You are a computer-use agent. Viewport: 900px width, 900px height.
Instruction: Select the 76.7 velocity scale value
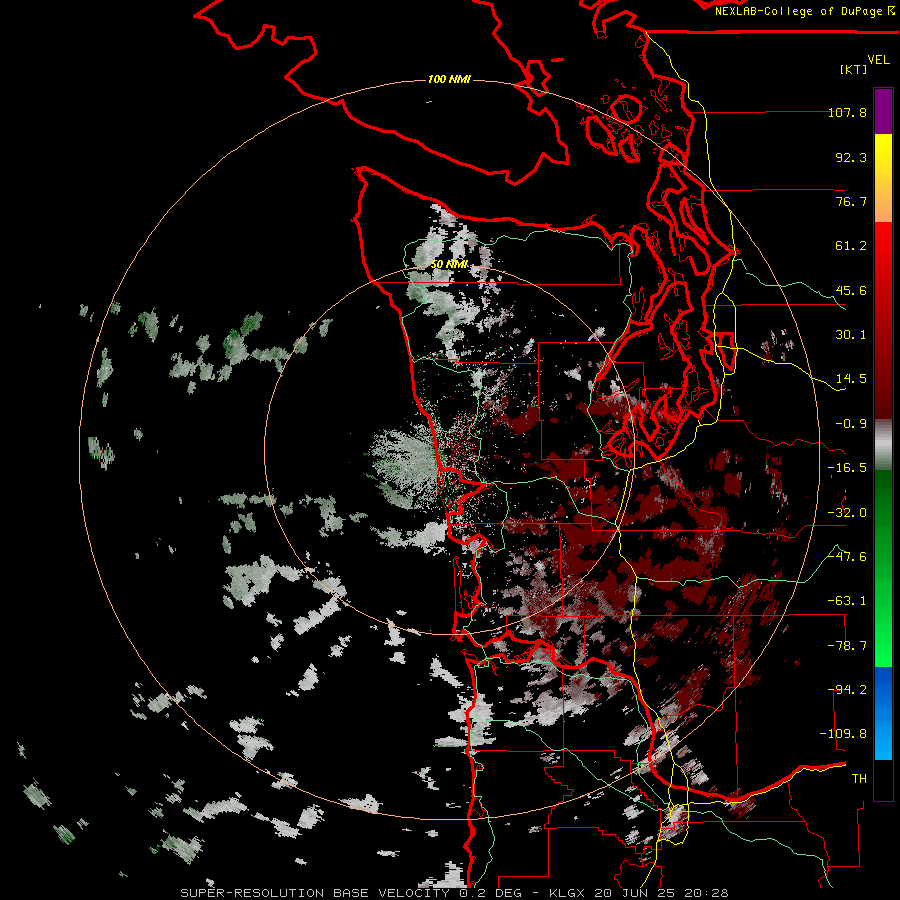[x=851, y=201]
